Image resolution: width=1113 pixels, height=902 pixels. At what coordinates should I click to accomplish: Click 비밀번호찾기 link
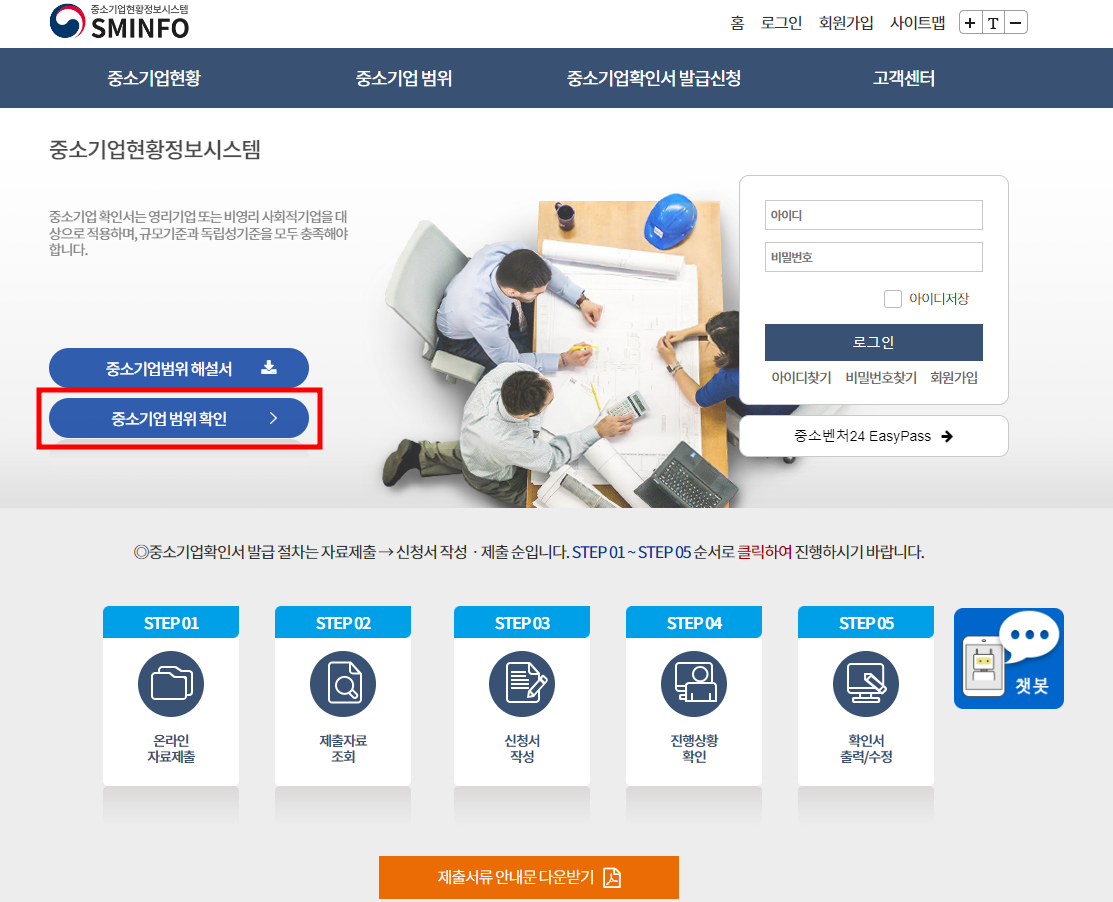point(881,378)
